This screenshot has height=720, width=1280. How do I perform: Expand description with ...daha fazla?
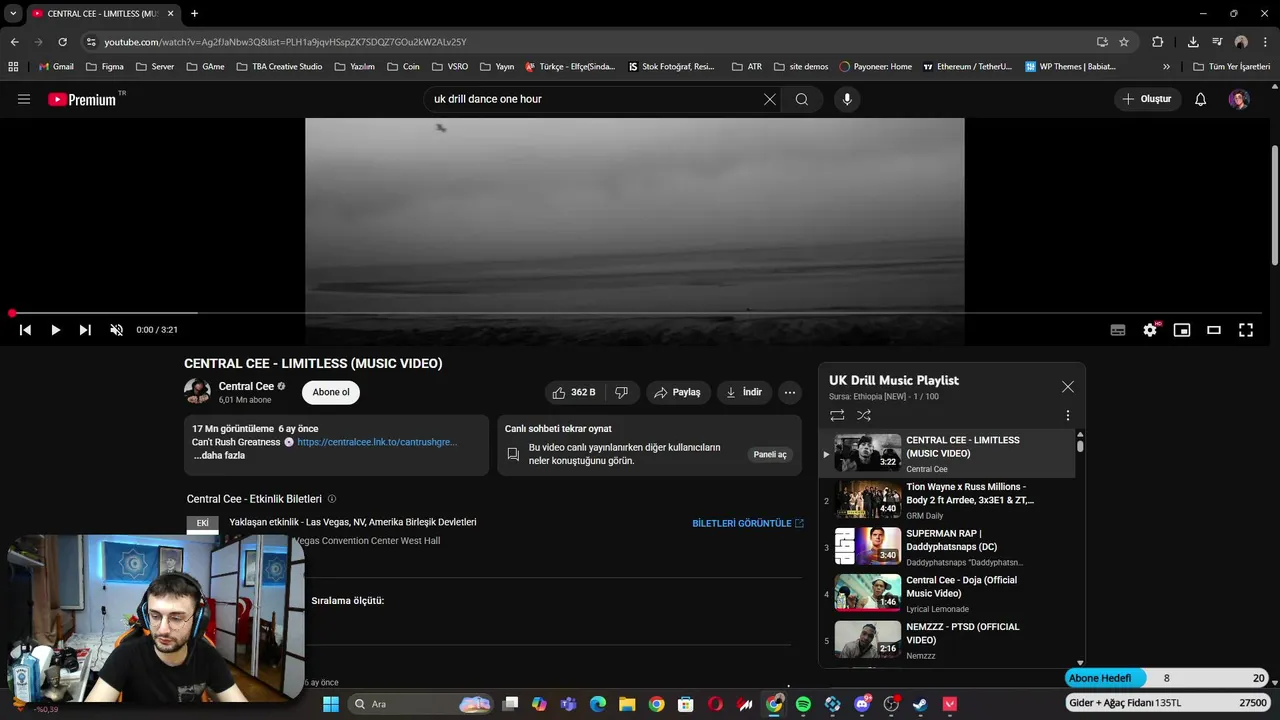(219, 455)
